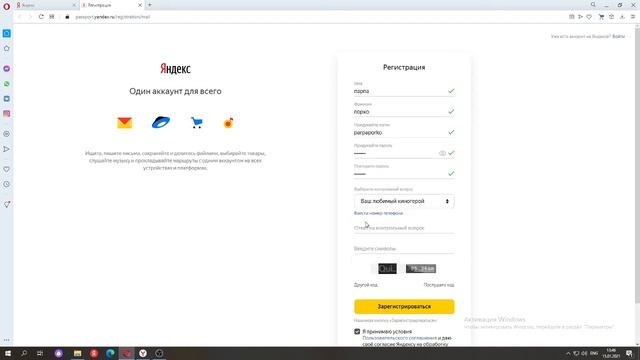The width and height of the screenshot is (640, 360).
Task: Open the Easy Setup icon at toolbar end
Action: (633, 17)
